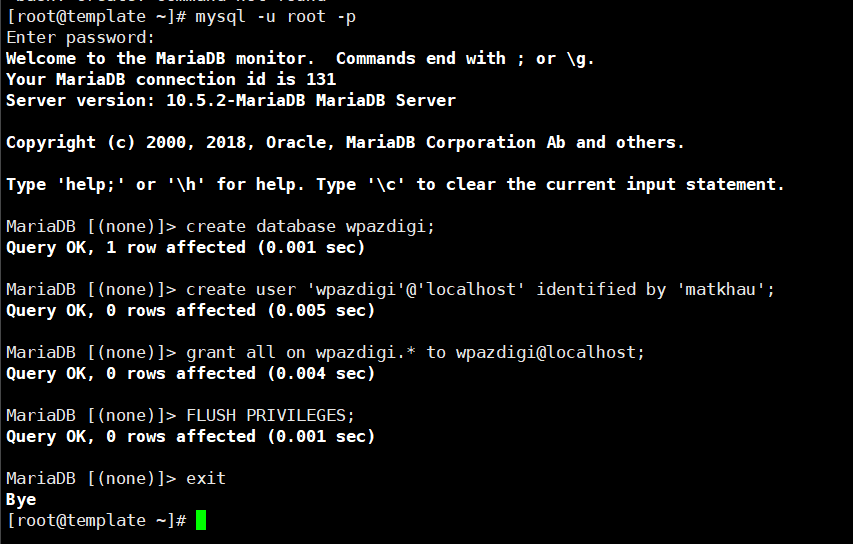Click the 'create database wpazdigi;' command
The width and height of the screenshot is (853, 544).
(x=311, y=227)
